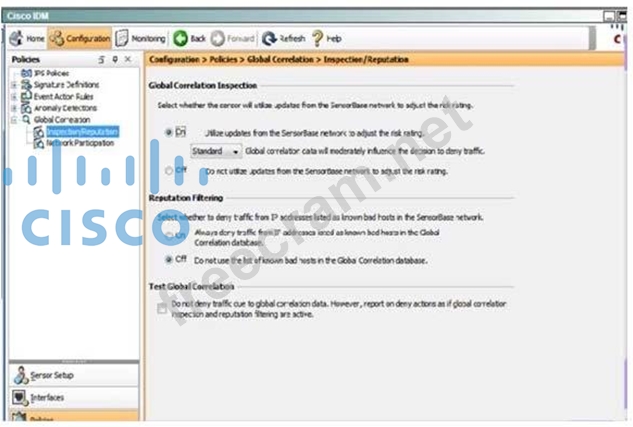Select Off for Reputation Filtering

click(x=168, y=258)
